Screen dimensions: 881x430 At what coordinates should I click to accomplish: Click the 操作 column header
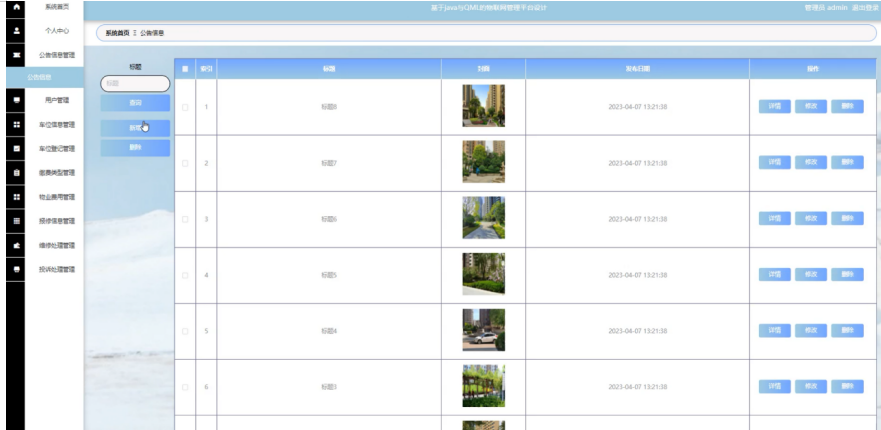[812, 69]
